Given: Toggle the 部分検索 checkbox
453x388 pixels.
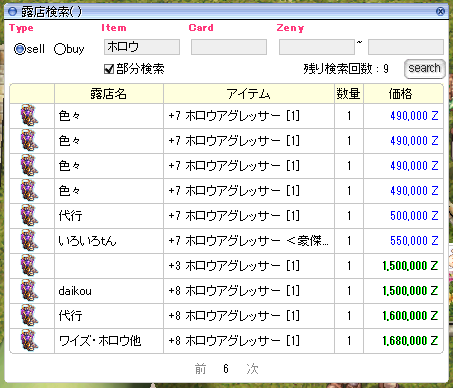Looking at the screenshot, I should [109, 69].
